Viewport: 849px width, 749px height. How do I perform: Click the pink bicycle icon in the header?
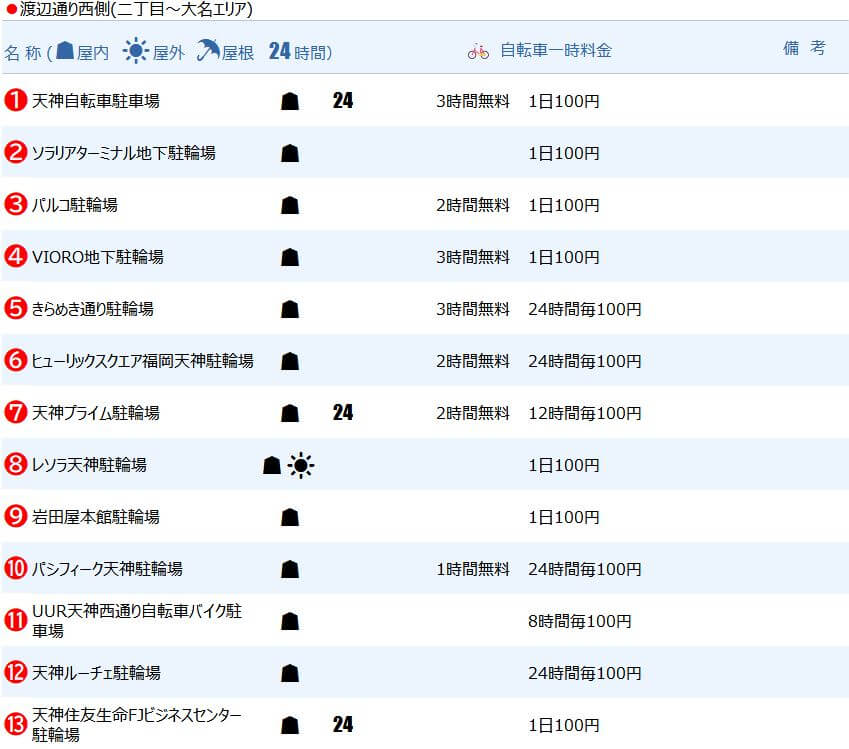478,51
